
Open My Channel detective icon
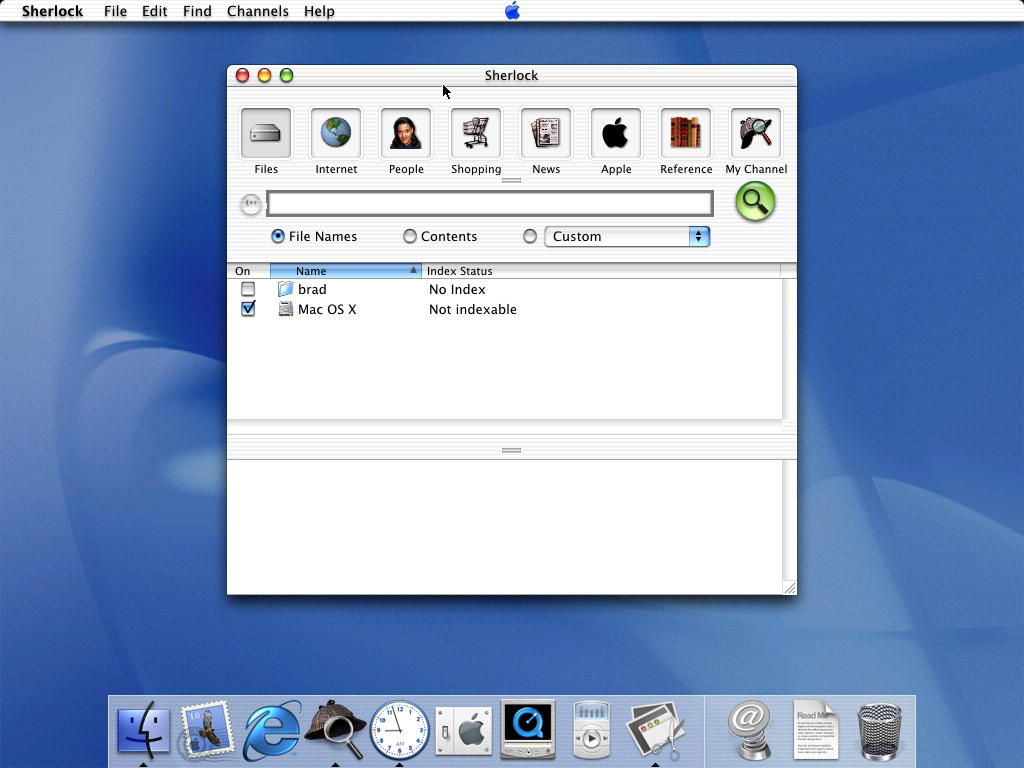tap(756, 134)
